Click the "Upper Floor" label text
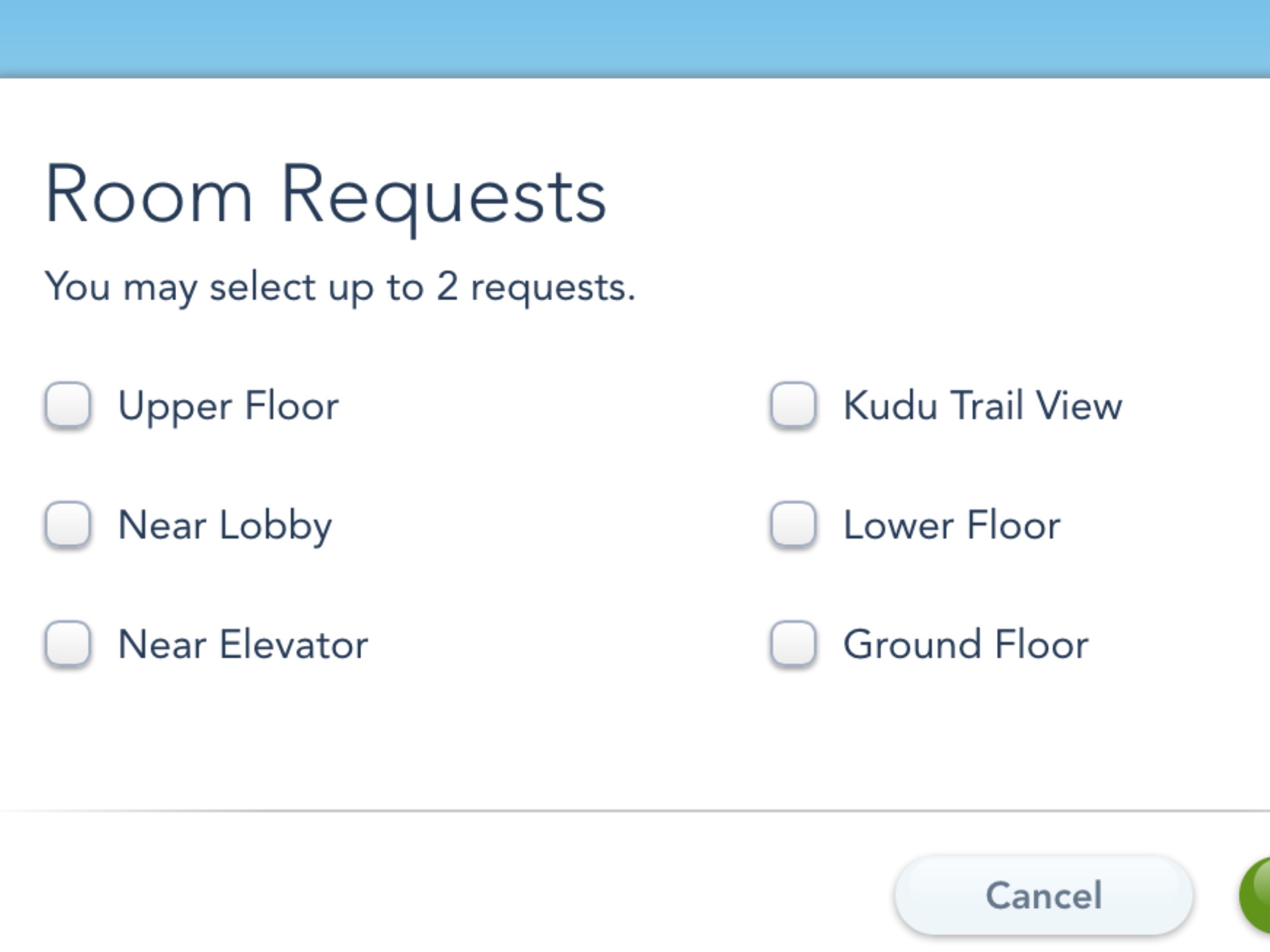Screen dimensions: 1270x952 [228, 406]
